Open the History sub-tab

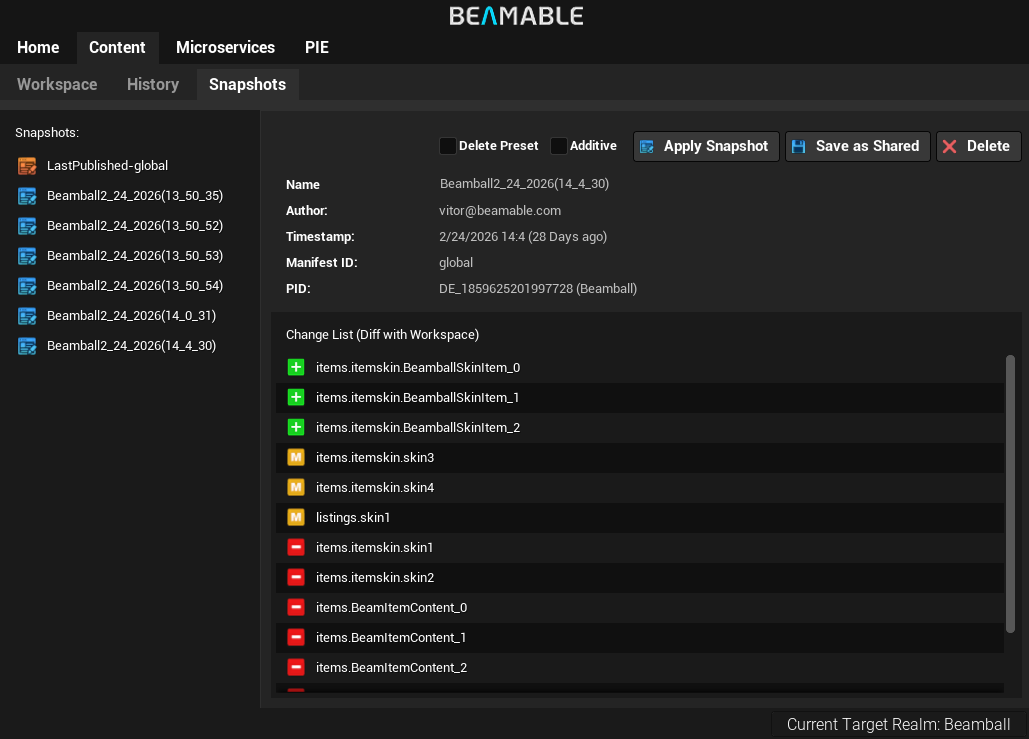153,85
